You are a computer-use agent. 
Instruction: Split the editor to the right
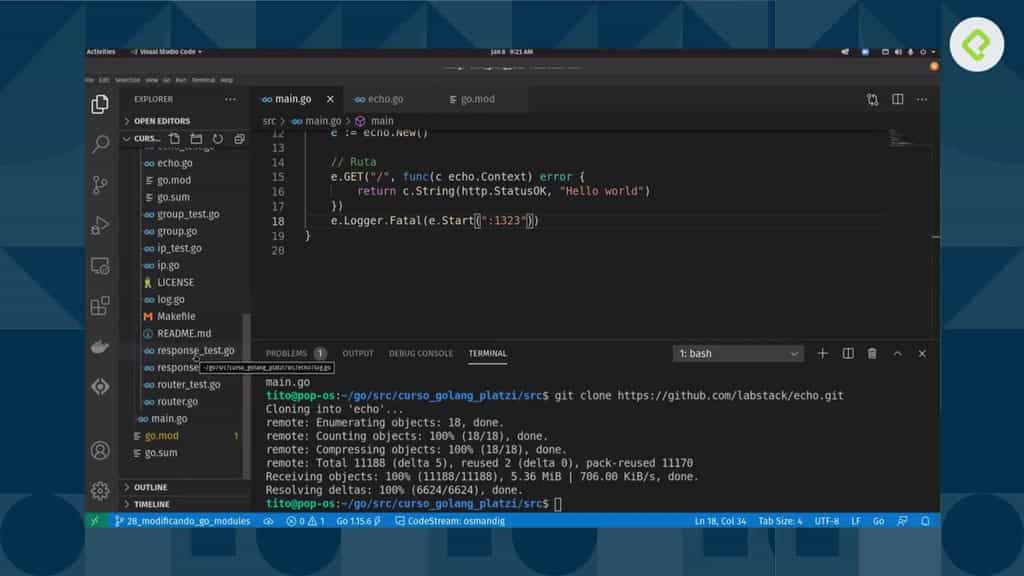tap(898, 99)
